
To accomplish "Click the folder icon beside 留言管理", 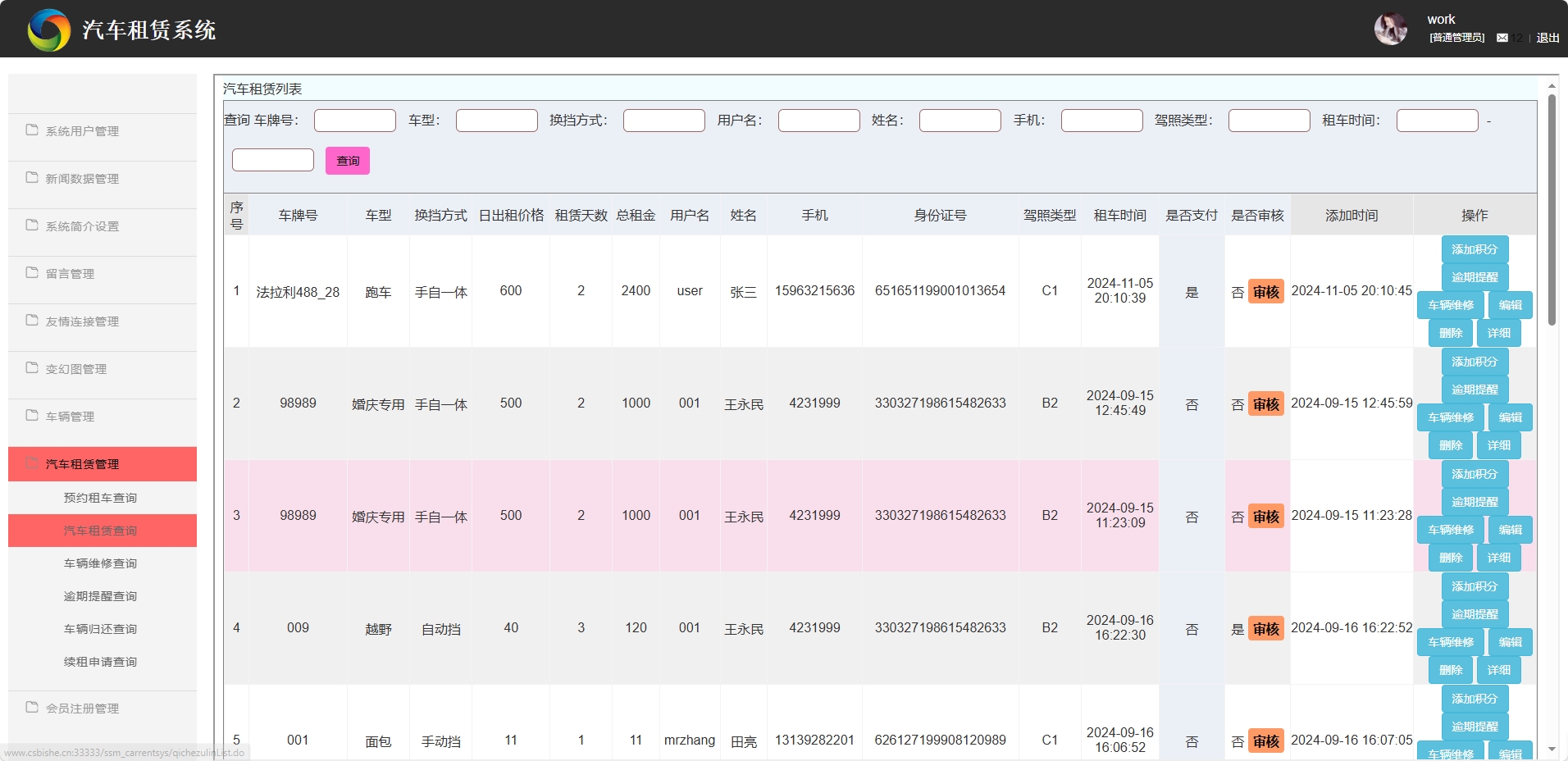I will pos(32,273).
